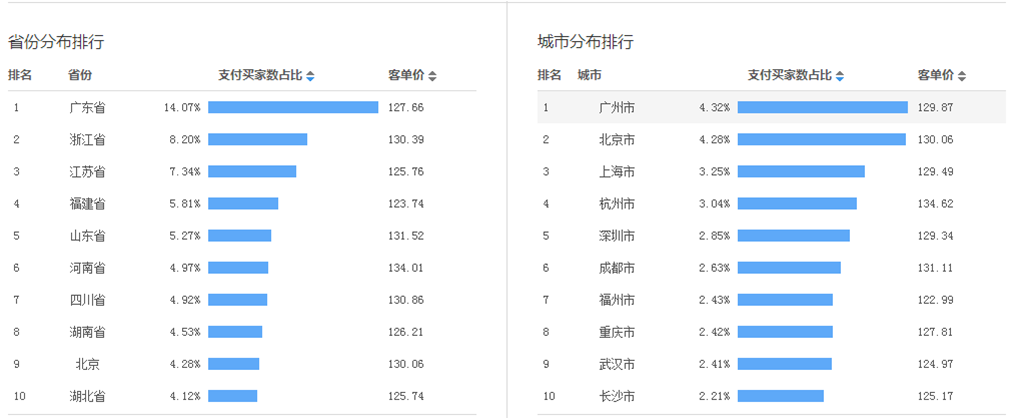Select 江苏省 in province ranking
Screen dimensions: 1024x419
(87, 172)
